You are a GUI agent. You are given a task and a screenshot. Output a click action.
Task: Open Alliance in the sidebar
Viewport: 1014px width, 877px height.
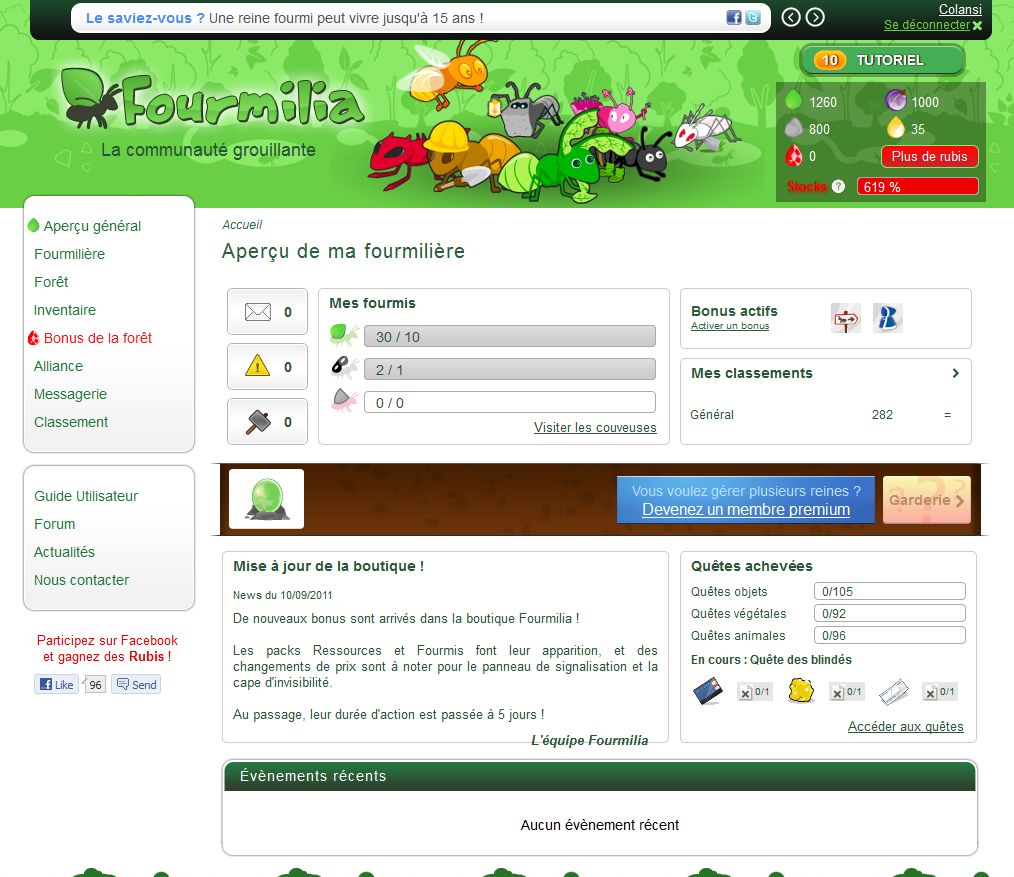point(58,366)
